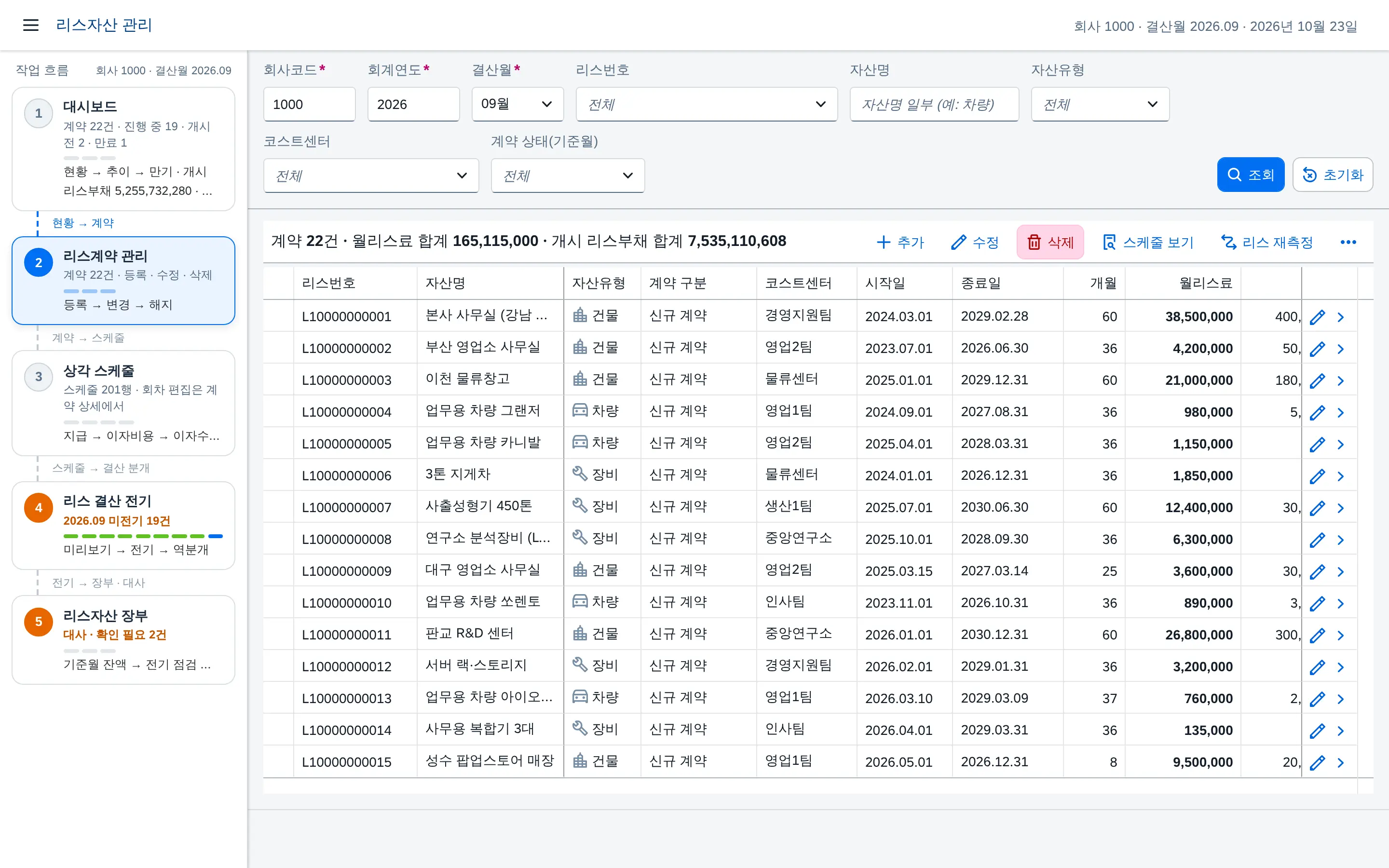The width and height of the screenshot is (1389, 868).
Task: Click the edit pencil icon for L10000000004
Action: point(1317,412)
